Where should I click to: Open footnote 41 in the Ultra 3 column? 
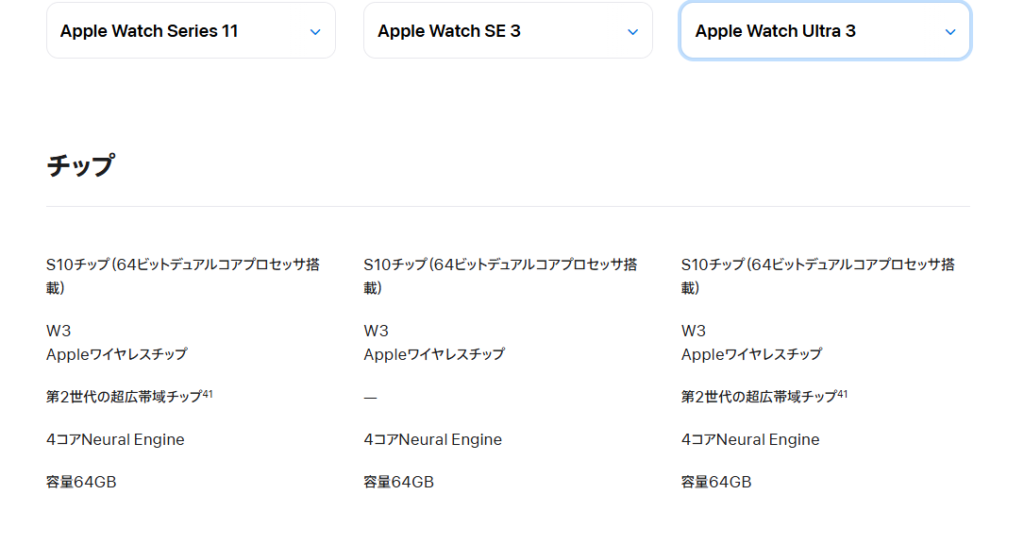click(843, 394)
